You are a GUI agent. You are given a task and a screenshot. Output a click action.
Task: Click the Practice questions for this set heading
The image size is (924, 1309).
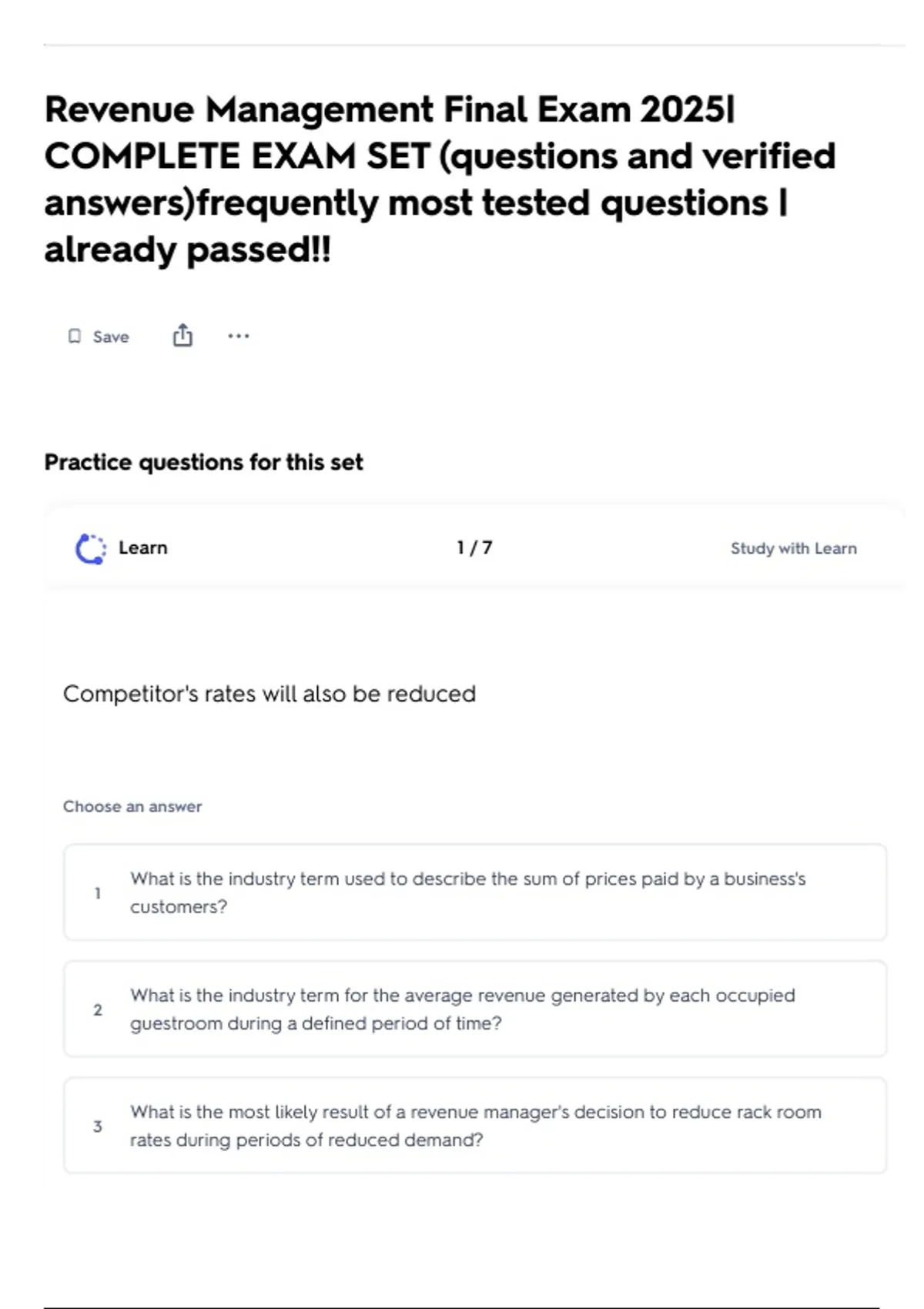pos(203,462)
